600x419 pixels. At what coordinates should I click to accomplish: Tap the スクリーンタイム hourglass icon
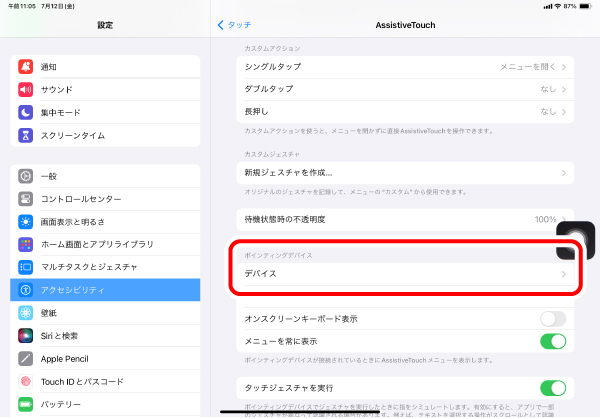tap(26, 135)
